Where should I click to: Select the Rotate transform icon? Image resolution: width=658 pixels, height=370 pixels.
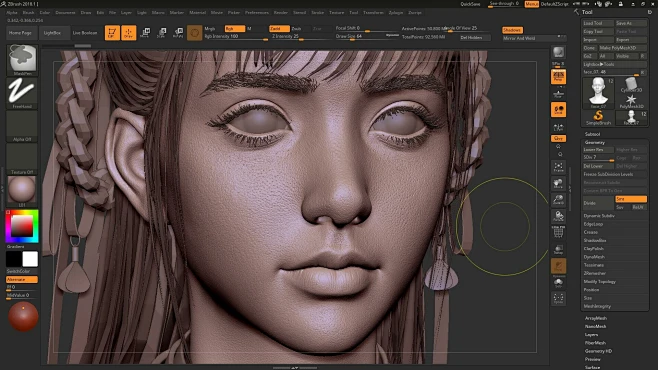[178, 33]
